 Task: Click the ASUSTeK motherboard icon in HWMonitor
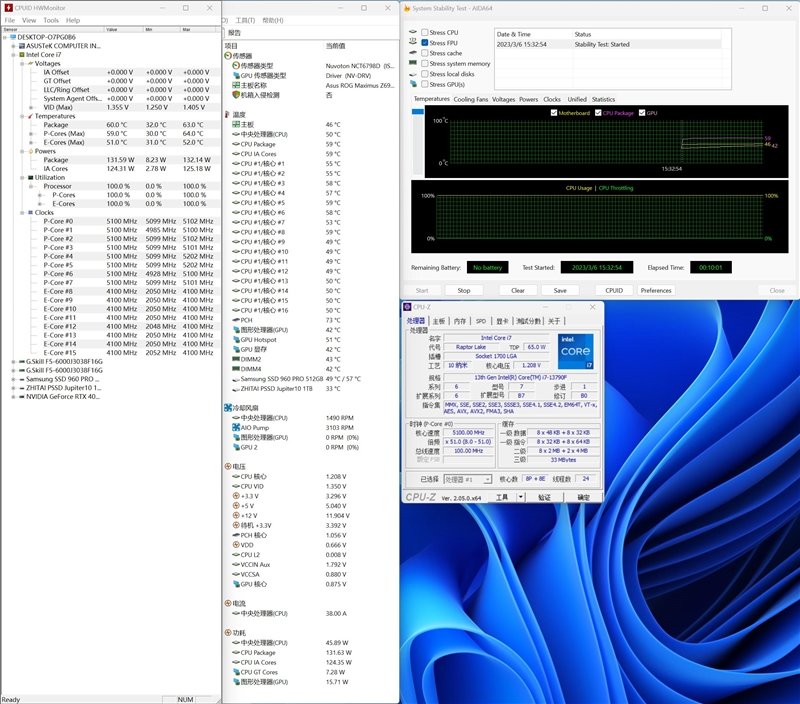coord(22,46)
